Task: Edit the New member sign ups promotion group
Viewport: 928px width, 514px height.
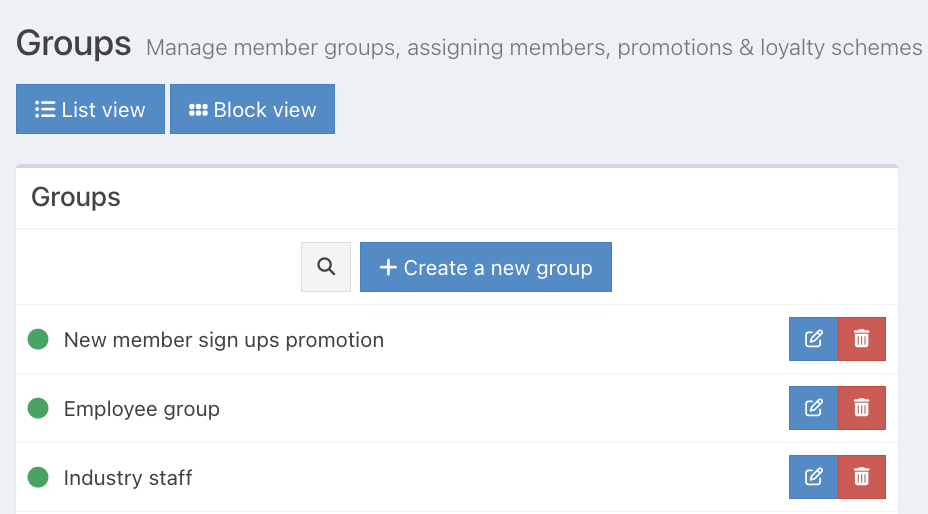Action: tap(813, 339)
